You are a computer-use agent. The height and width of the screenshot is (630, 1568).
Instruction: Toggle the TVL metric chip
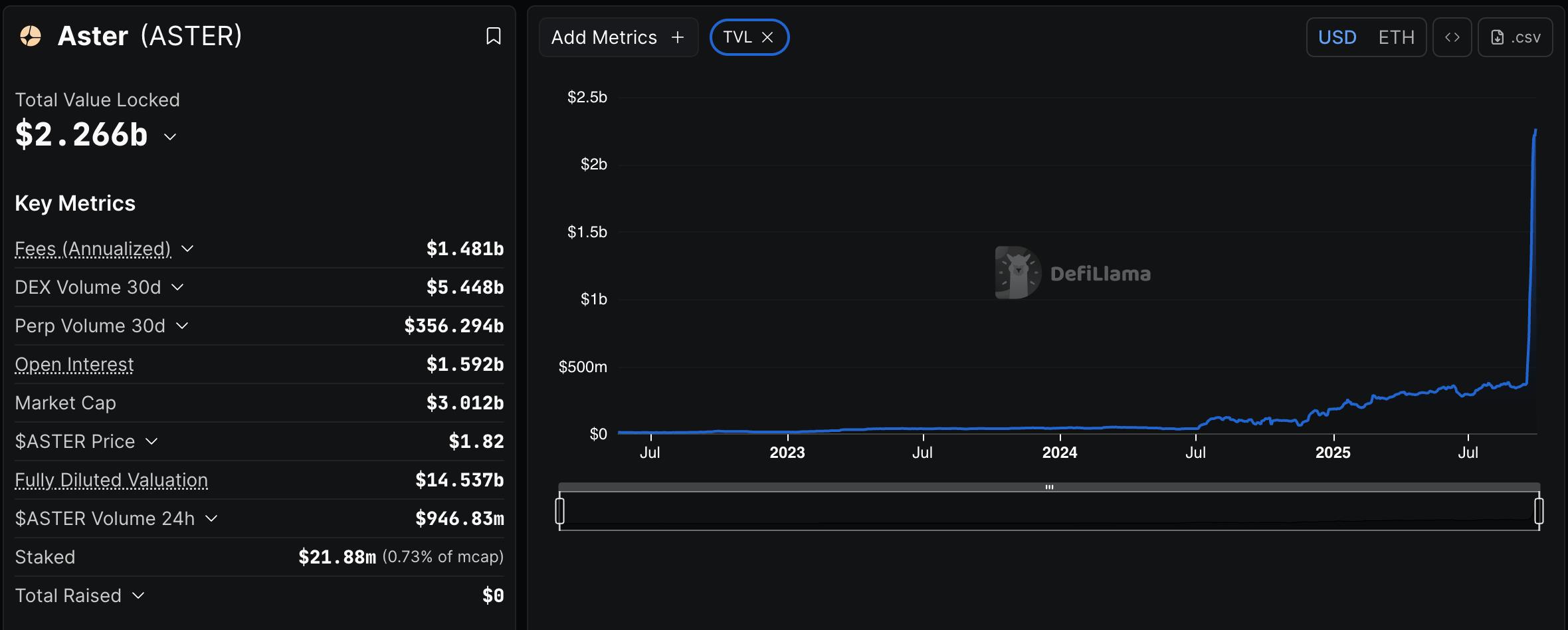(x=737, y=37)
